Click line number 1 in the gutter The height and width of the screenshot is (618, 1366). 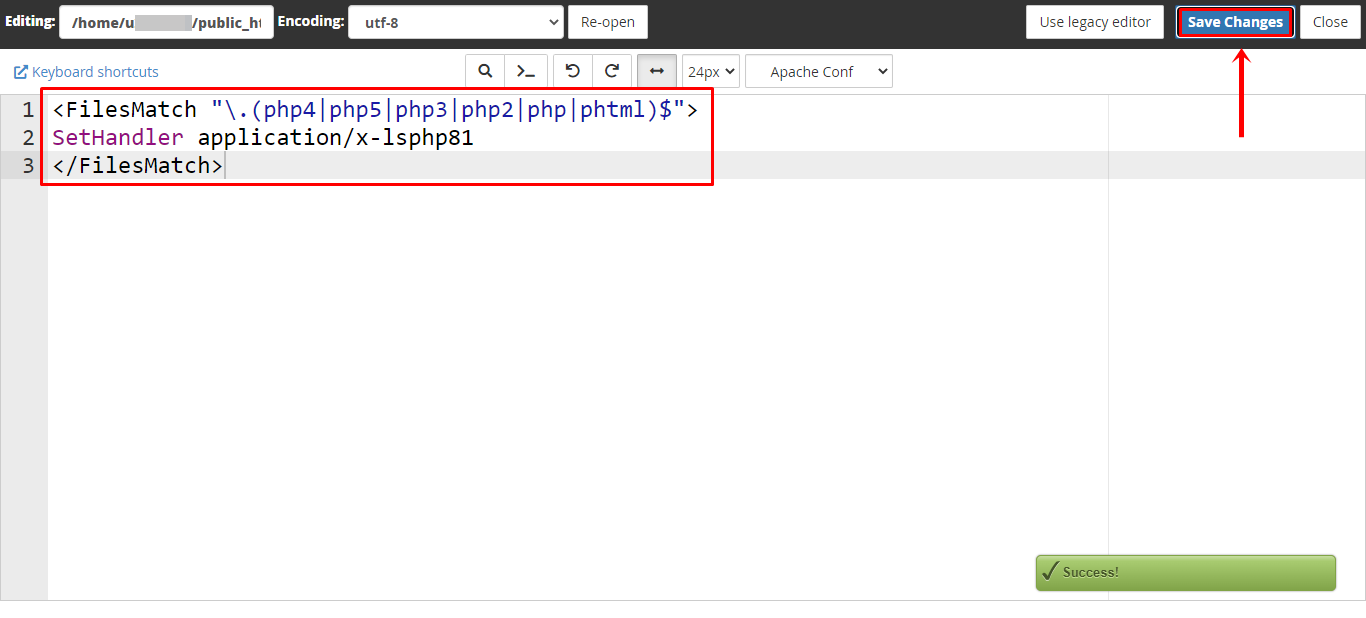(26, 109)
